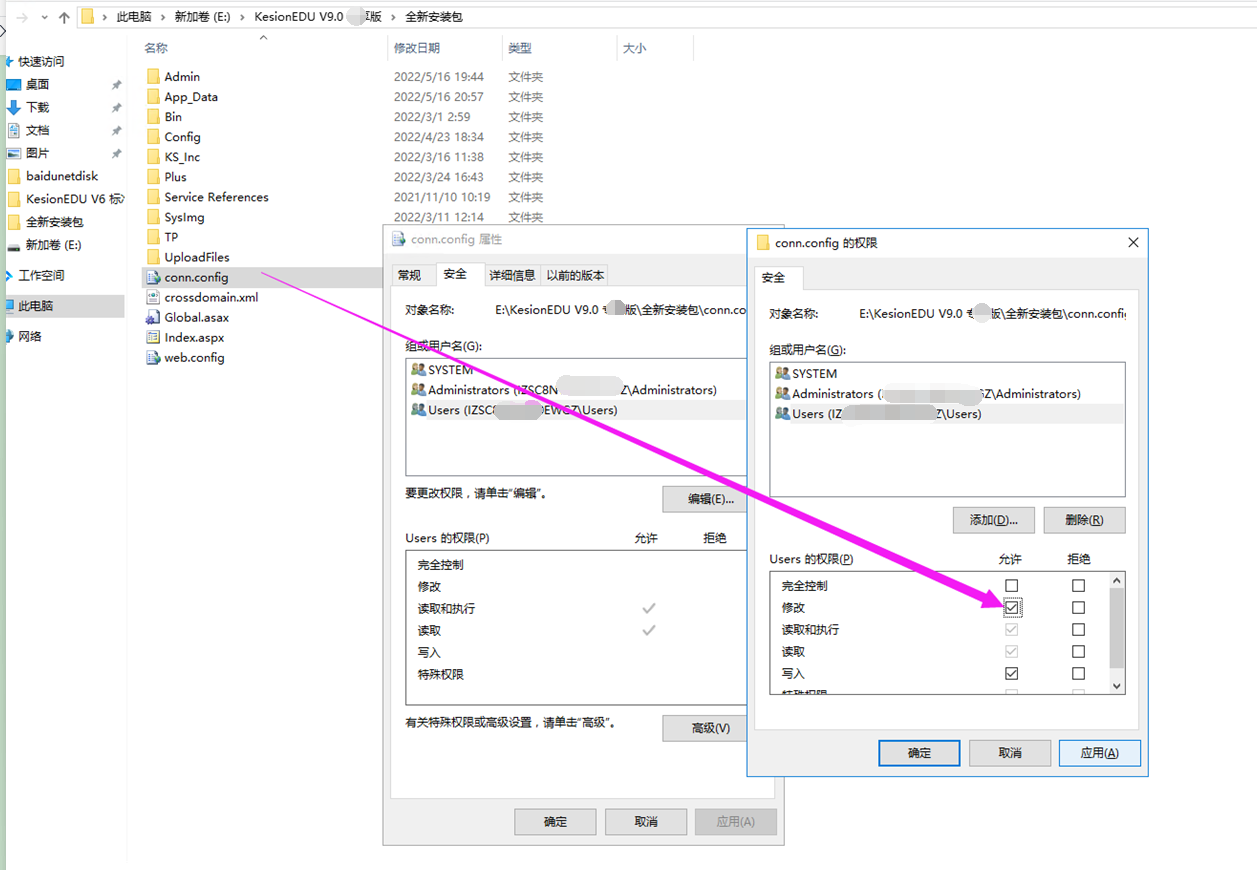Open Downloads (下载) in quick access
The height and width of the screenshot is (870, 1257).
point(37,107)
